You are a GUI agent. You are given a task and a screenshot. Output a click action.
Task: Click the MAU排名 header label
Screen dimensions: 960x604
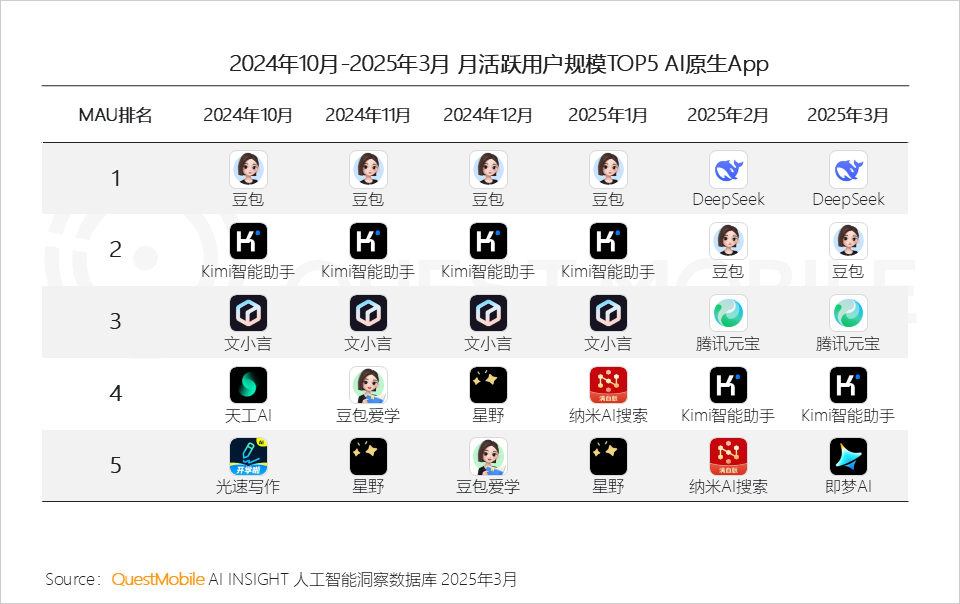pos(115,114)
